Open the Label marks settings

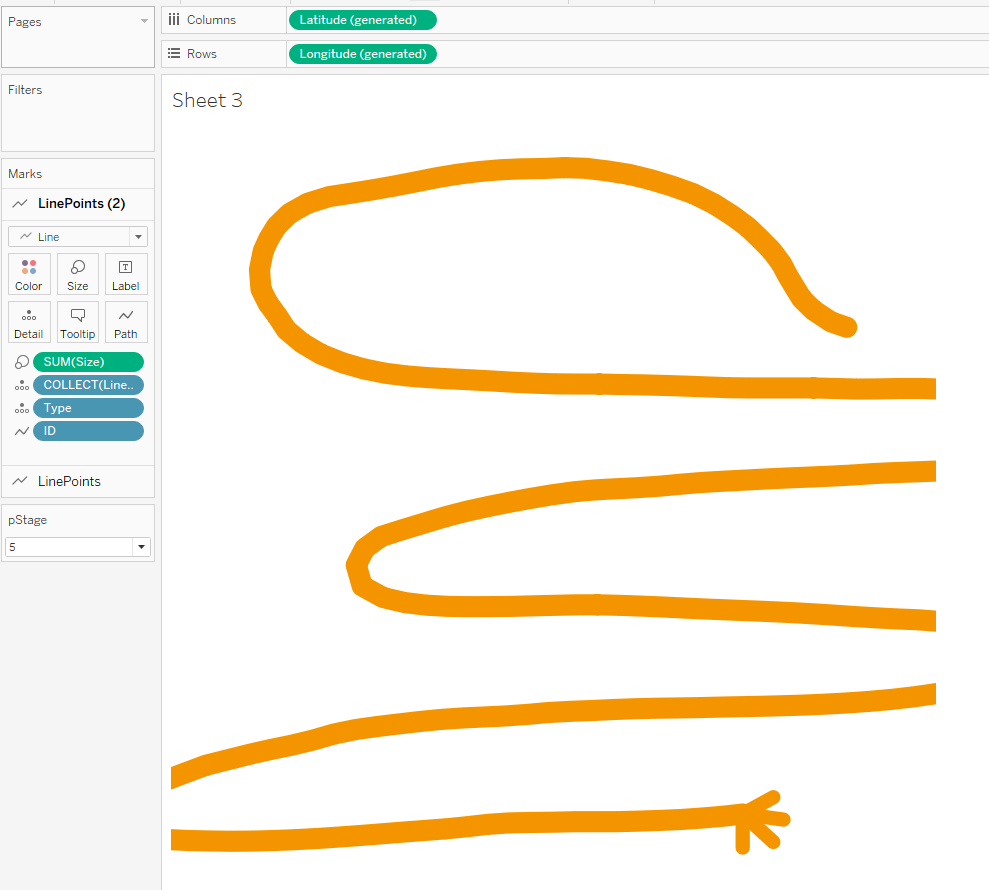(x=126, y=274)
